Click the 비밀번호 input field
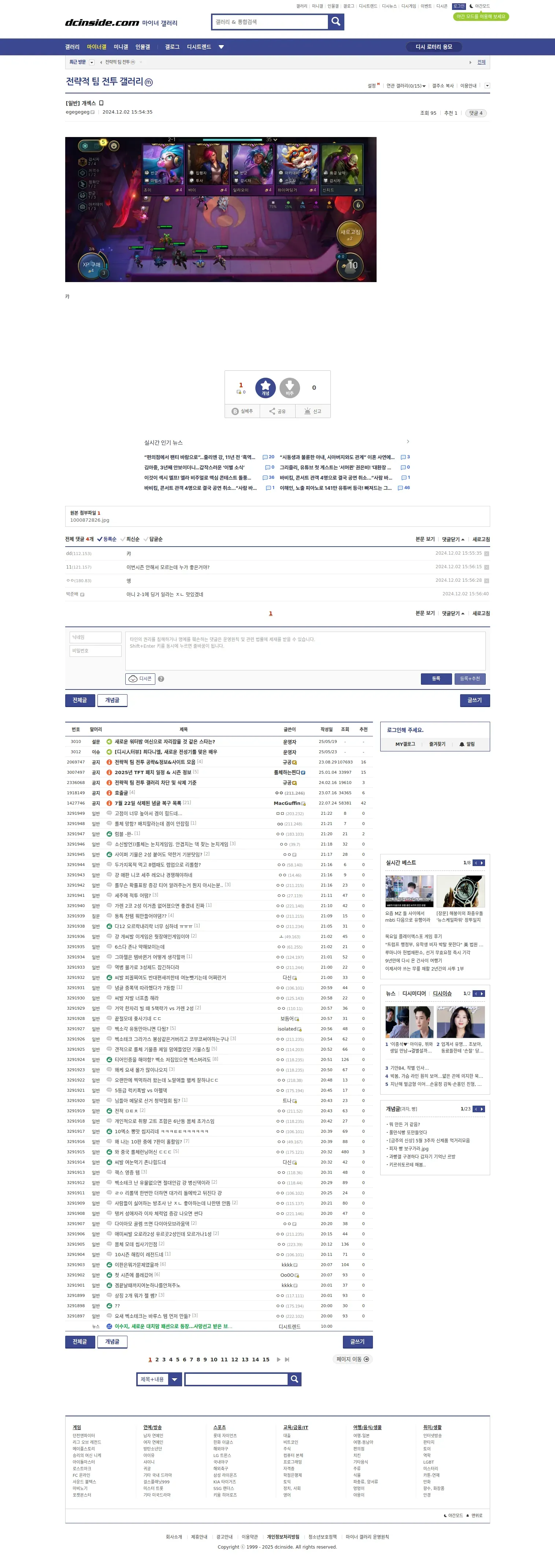Screen dimensions: 555x1568 pos(96,651)
